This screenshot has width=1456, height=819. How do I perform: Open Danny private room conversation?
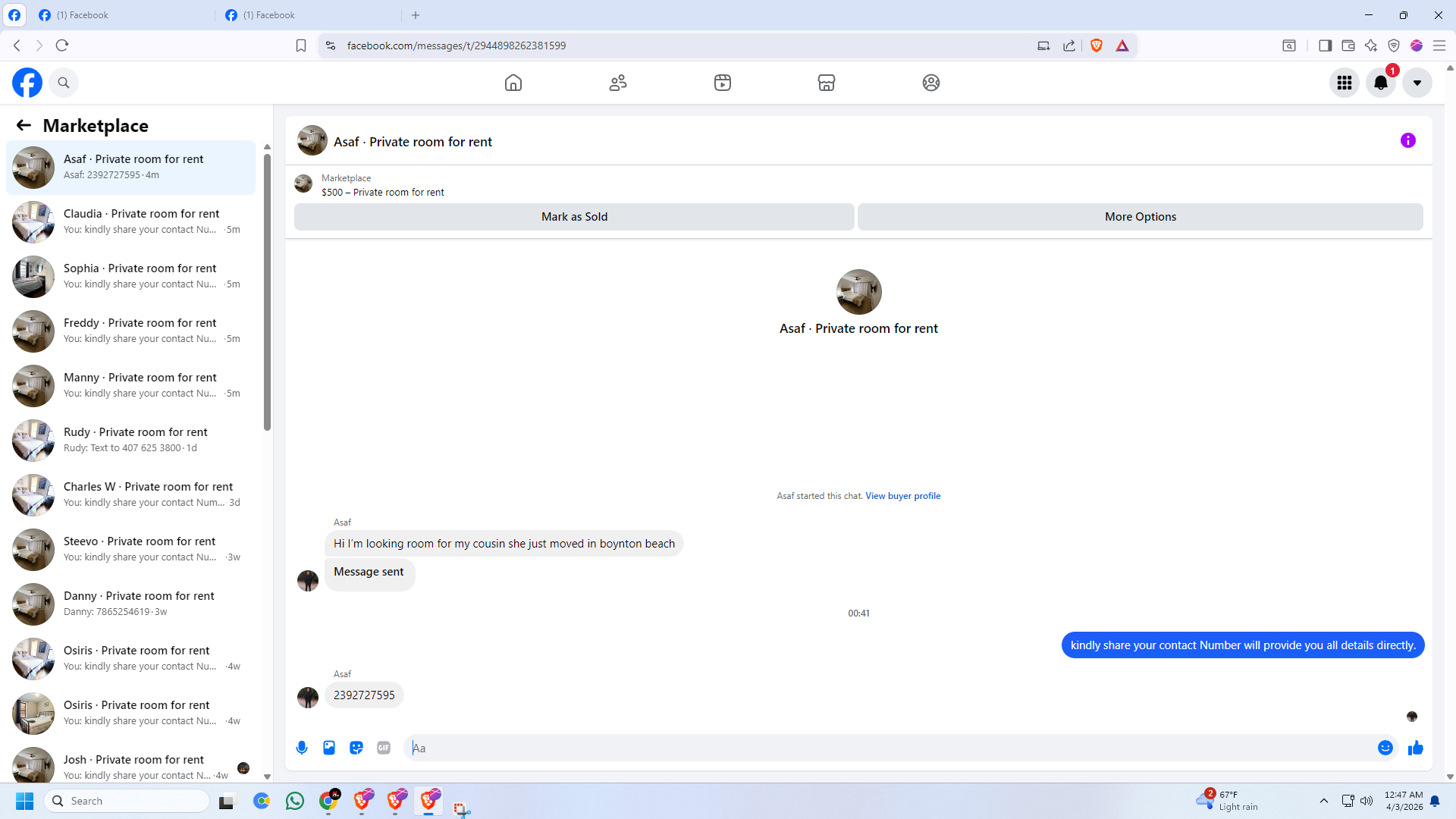click(130, 604)
